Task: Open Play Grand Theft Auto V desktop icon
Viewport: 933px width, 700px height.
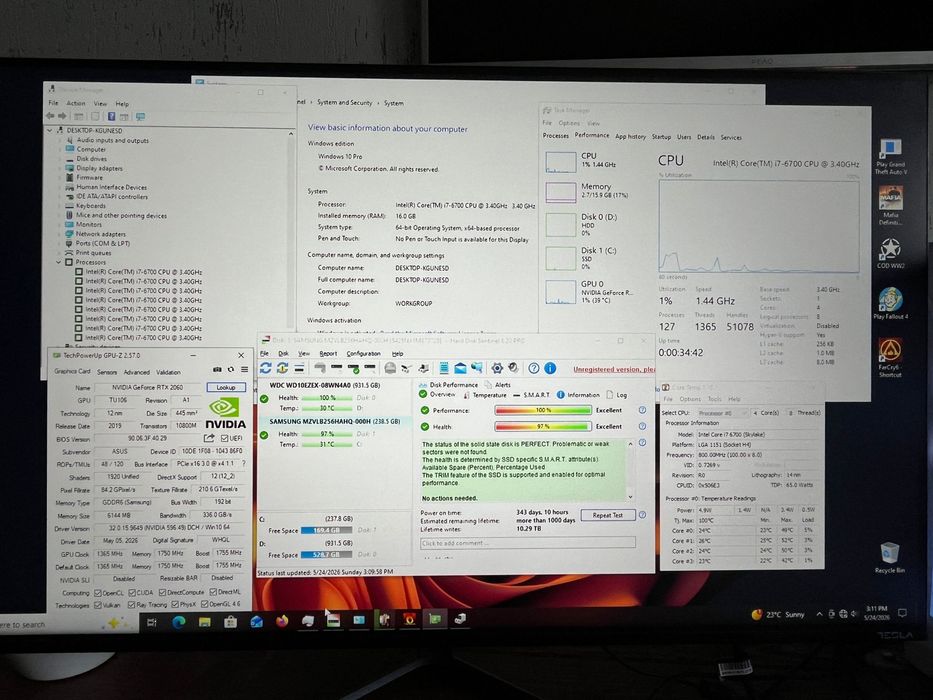Action: tap(890, 157)
